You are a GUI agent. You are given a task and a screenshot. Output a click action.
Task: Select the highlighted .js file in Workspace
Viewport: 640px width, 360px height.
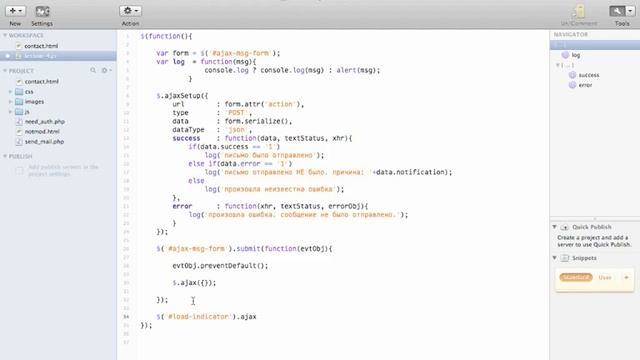[58, 56]
